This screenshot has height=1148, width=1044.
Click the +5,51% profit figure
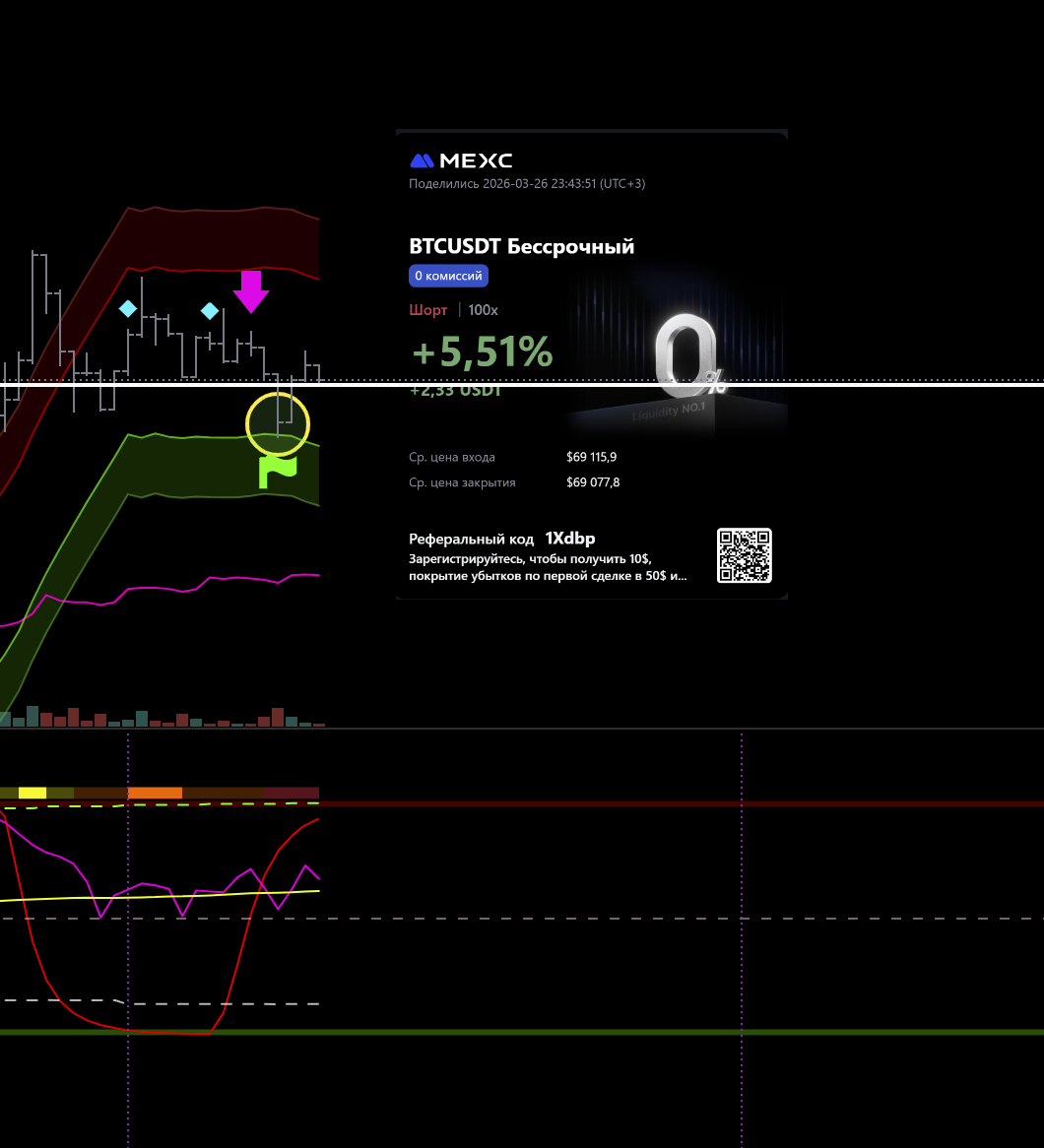[482, 351]
